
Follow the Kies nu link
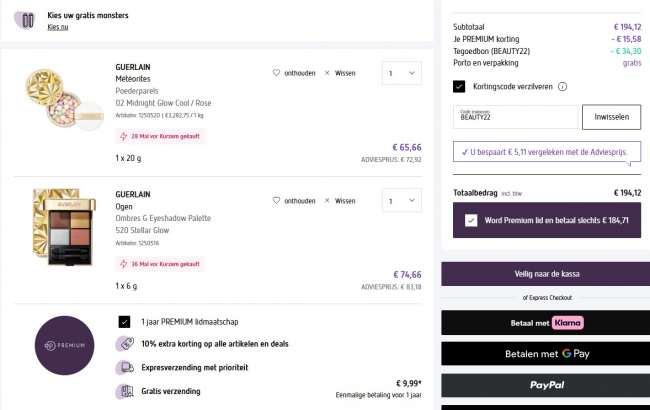tap(58, 27)
